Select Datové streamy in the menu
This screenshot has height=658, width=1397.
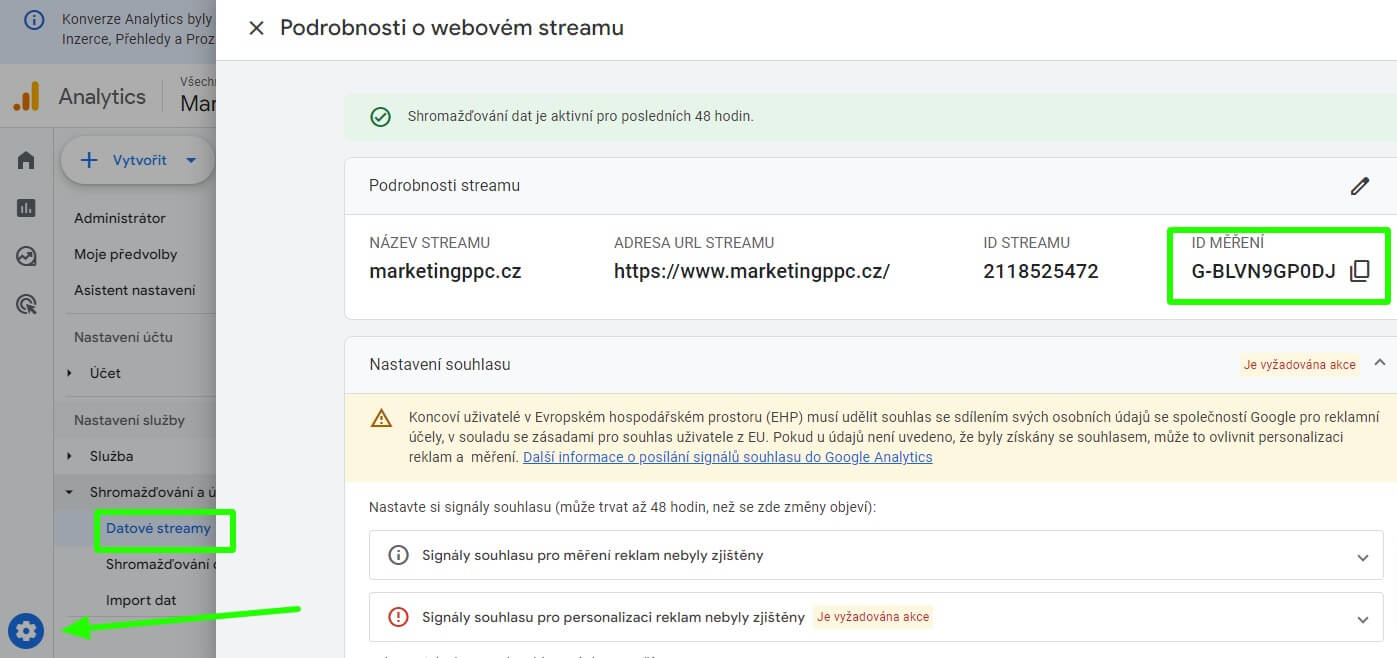click(158, 528)
